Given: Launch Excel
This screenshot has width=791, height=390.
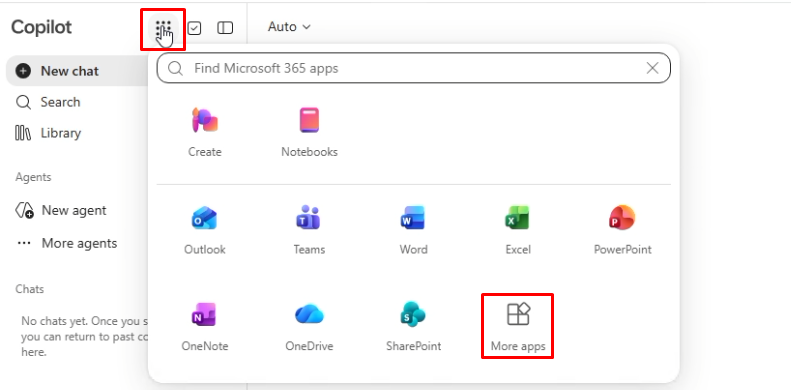Looking at the screenshot, I should [518, 230].
